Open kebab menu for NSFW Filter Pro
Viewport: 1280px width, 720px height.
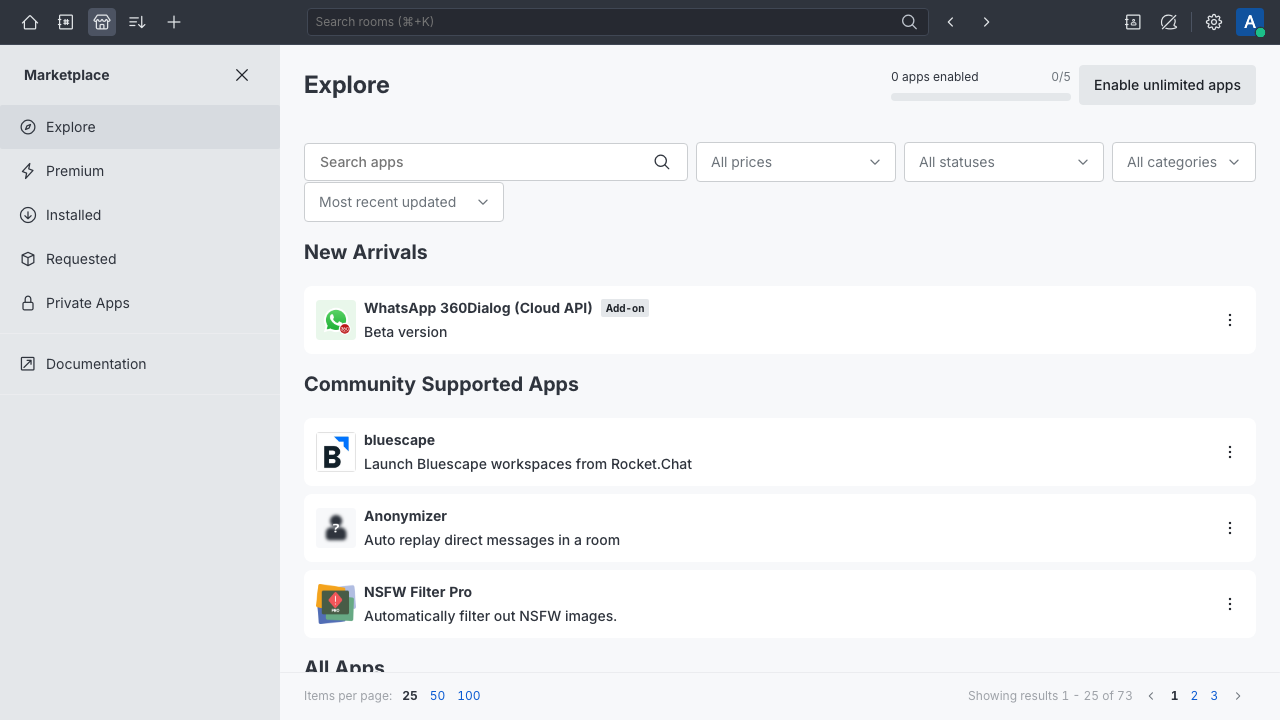[x=1230, y=604]
